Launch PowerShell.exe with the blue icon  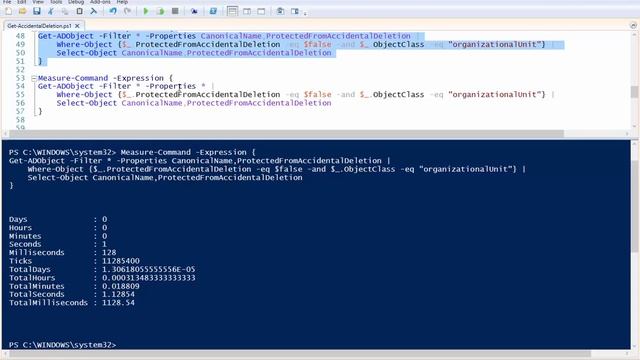coord(213,11)
